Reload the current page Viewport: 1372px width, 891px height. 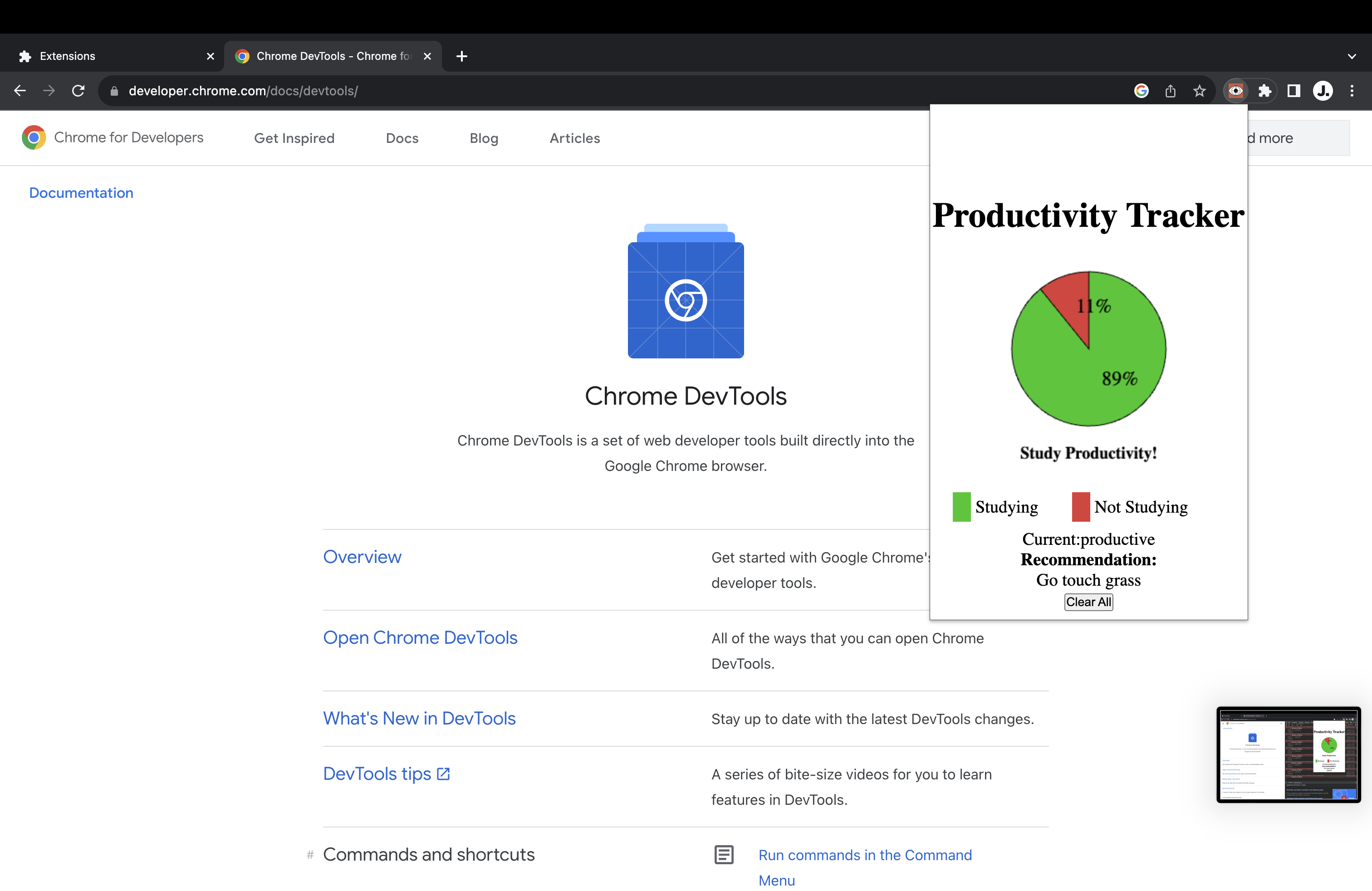[78, 90]
